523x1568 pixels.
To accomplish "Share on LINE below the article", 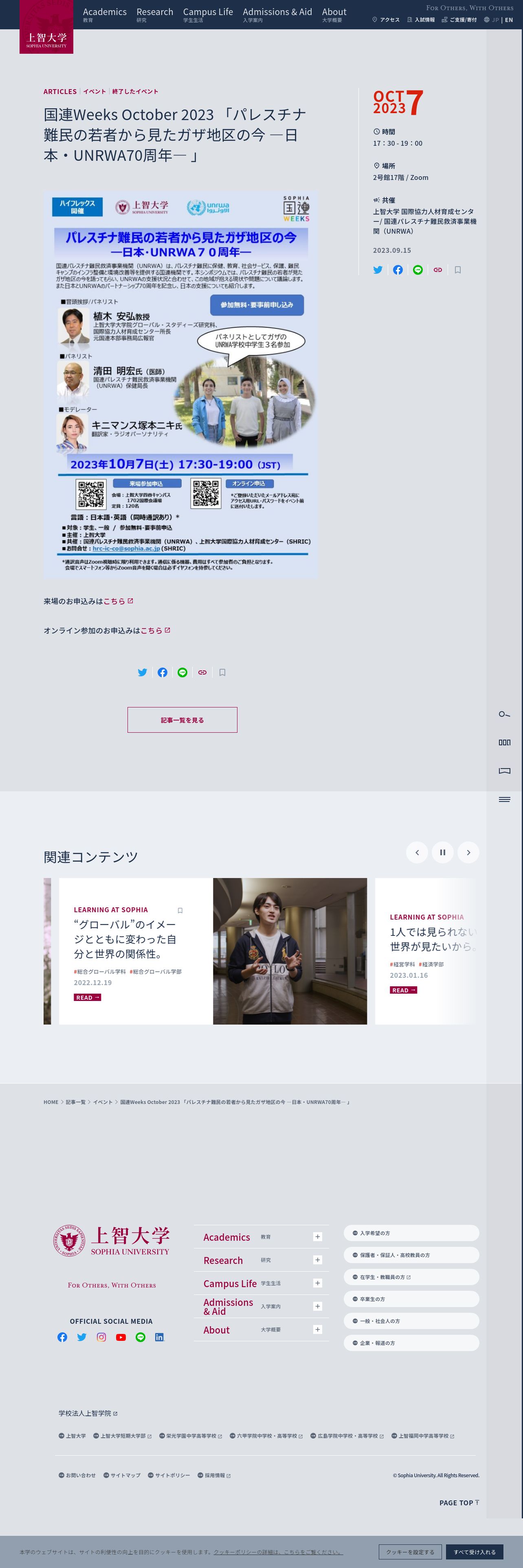I will click(182, 672).
